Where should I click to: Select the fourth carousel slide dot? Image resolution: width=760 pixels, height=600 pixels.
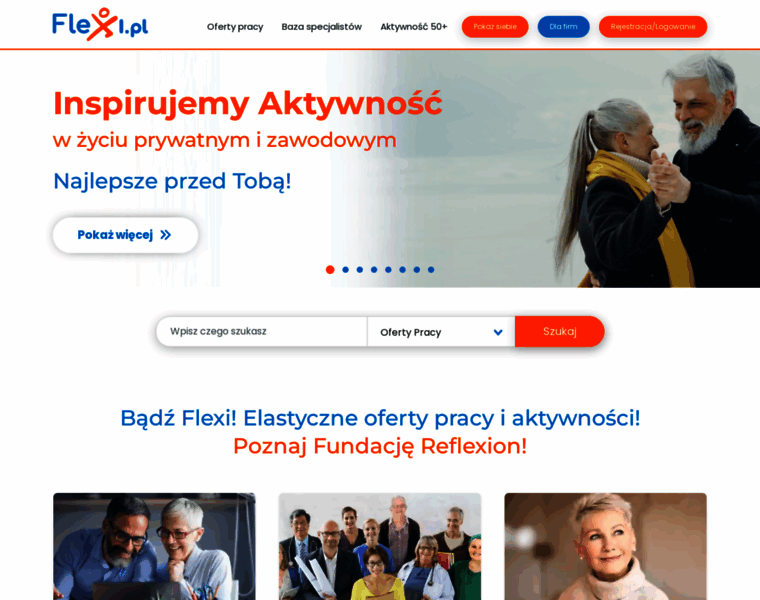(374, 269)
